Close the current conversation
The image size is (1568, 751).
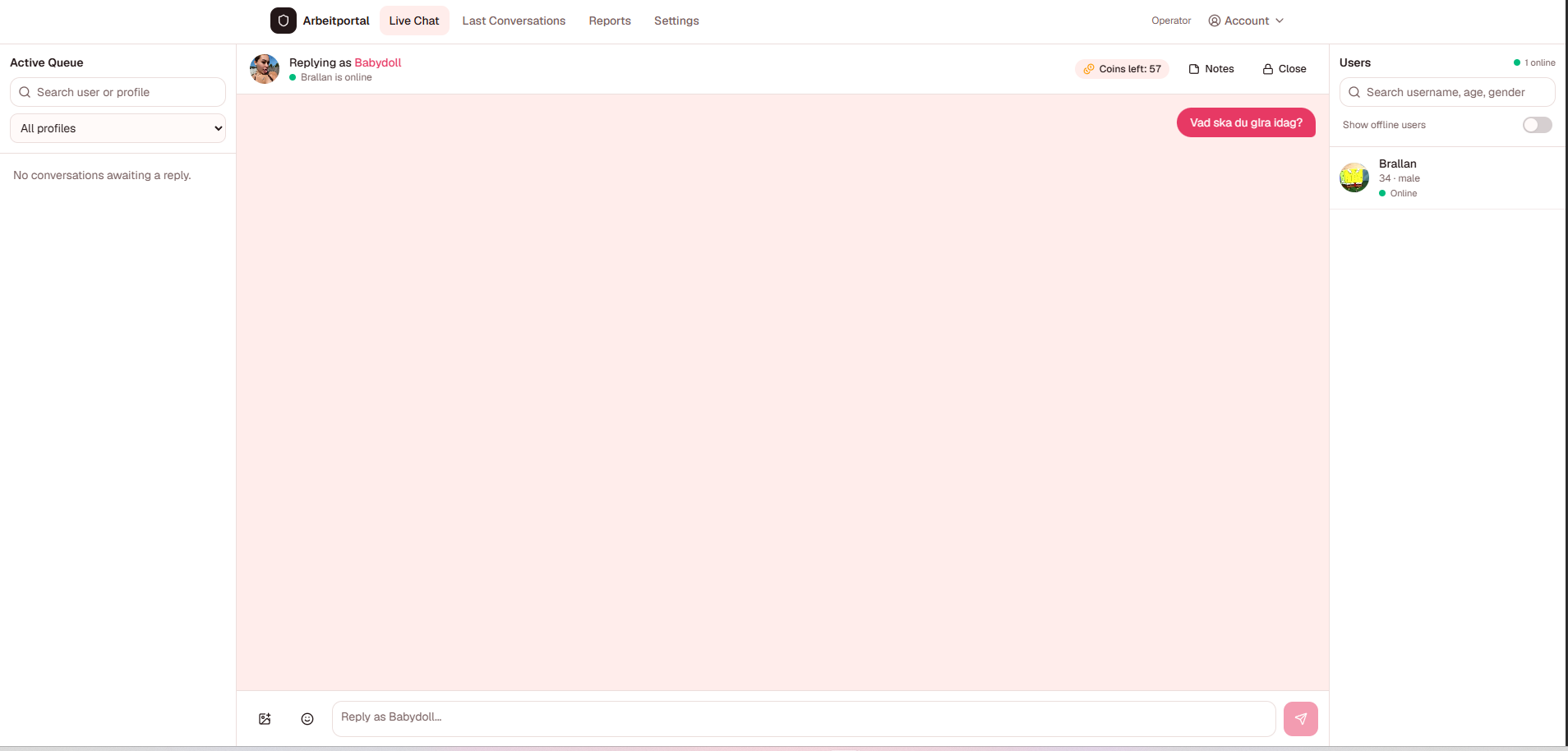1284,69
